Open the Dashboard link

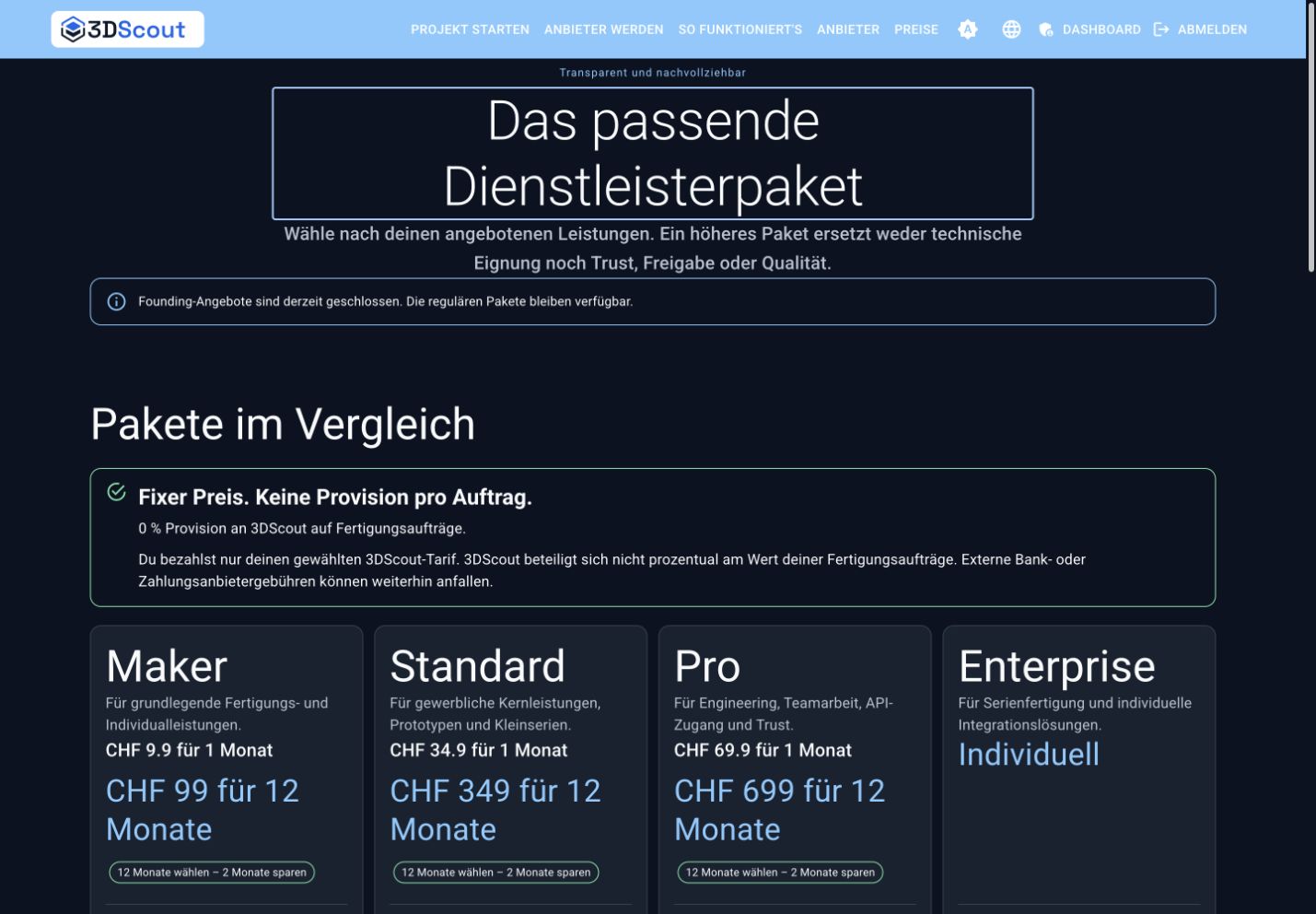(1101, 29)
